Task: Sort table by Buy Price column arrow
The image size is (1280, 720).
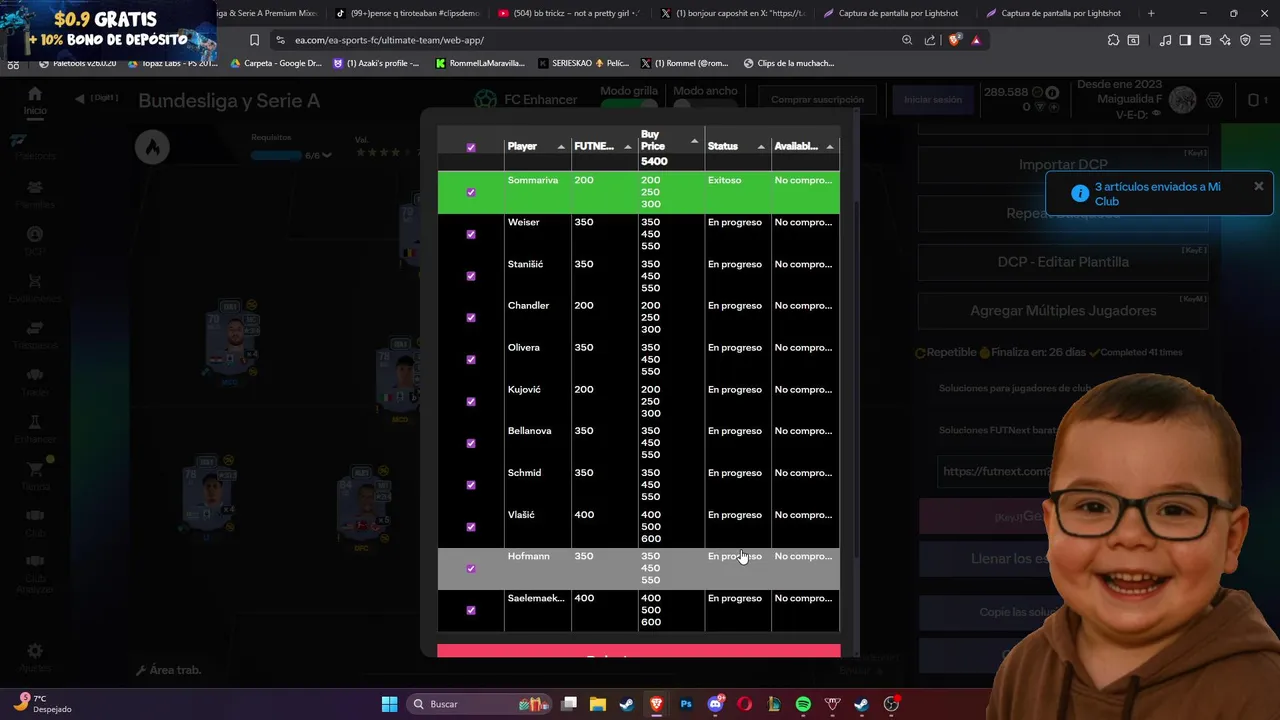Action: tap(694, 141)
